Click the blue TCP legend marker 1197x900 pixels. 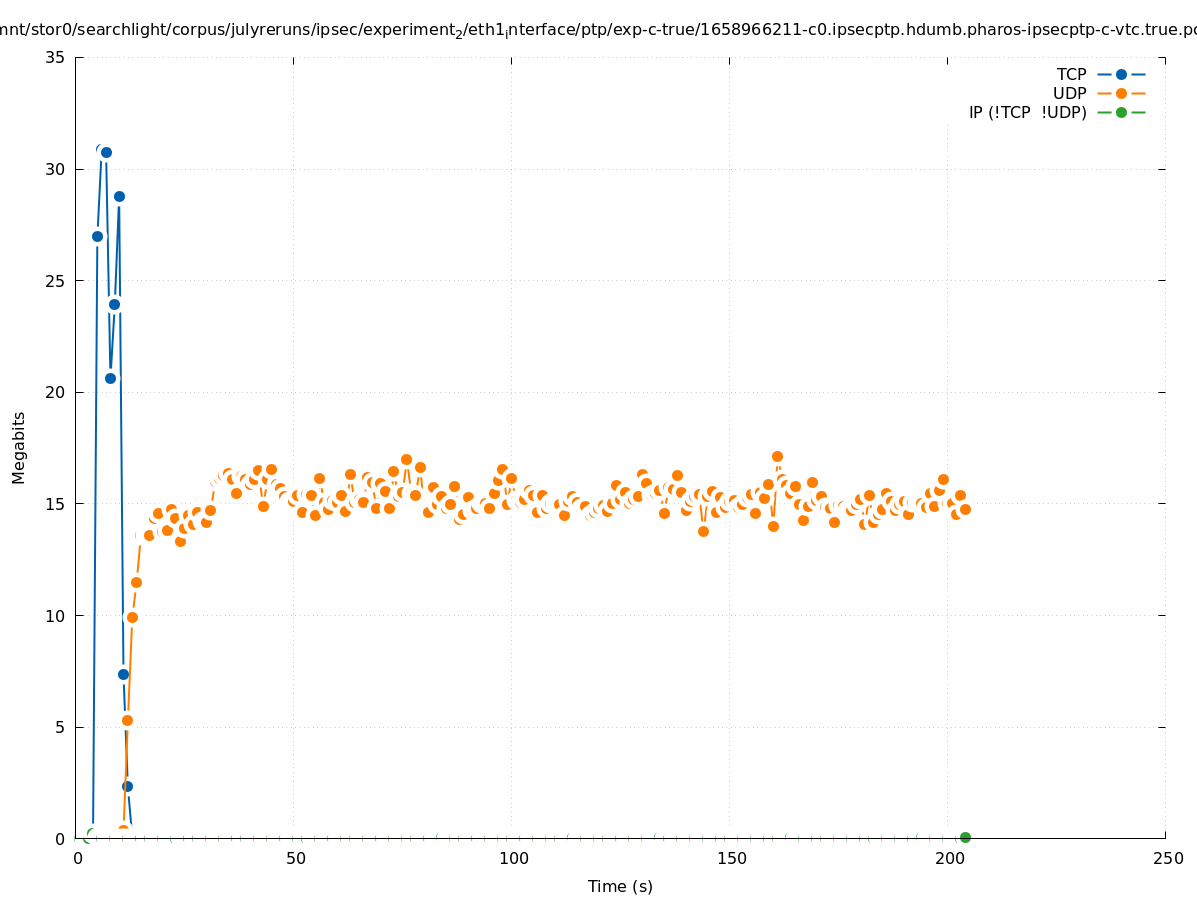coord(1121,74)
